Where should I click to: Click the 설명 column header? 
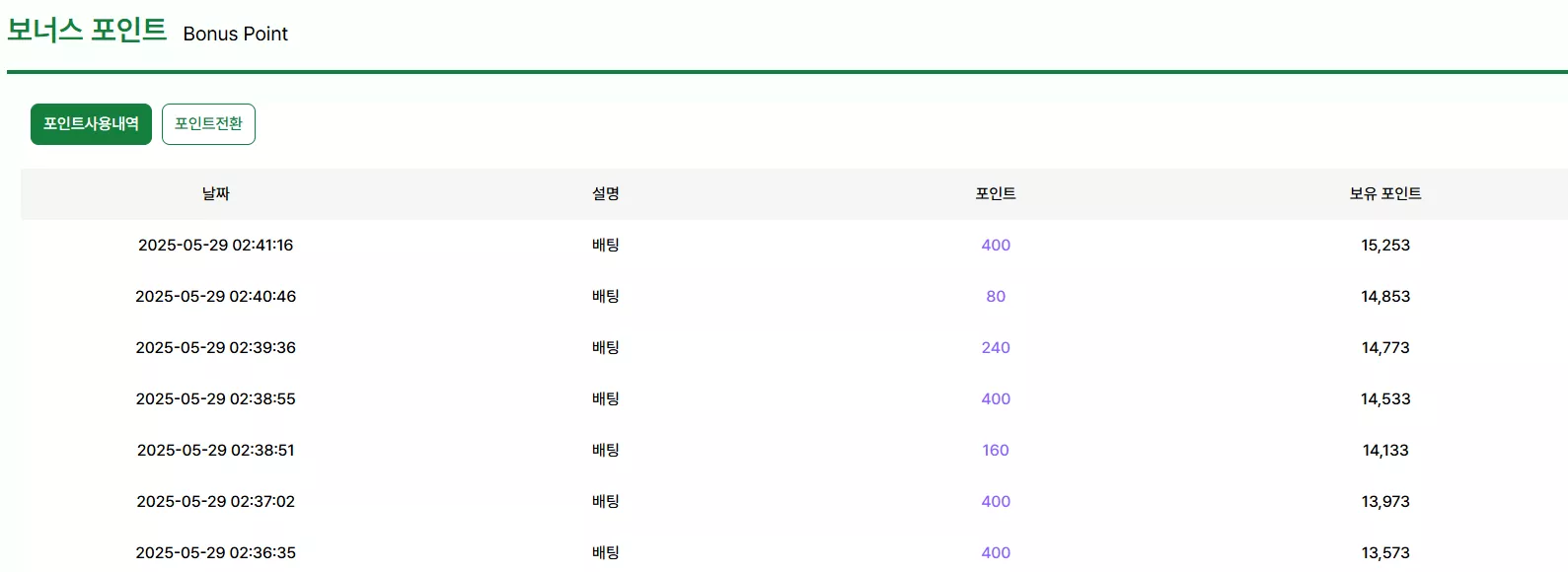point(606,194)
